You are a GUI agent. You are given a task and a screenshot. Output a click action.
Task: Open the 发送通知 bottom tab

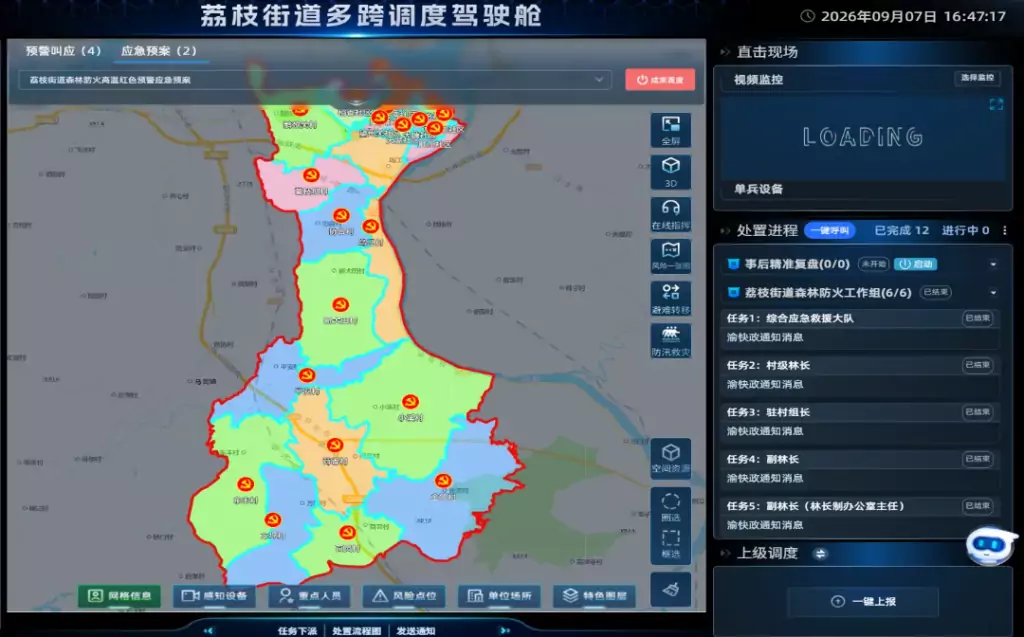coord(416,631)
